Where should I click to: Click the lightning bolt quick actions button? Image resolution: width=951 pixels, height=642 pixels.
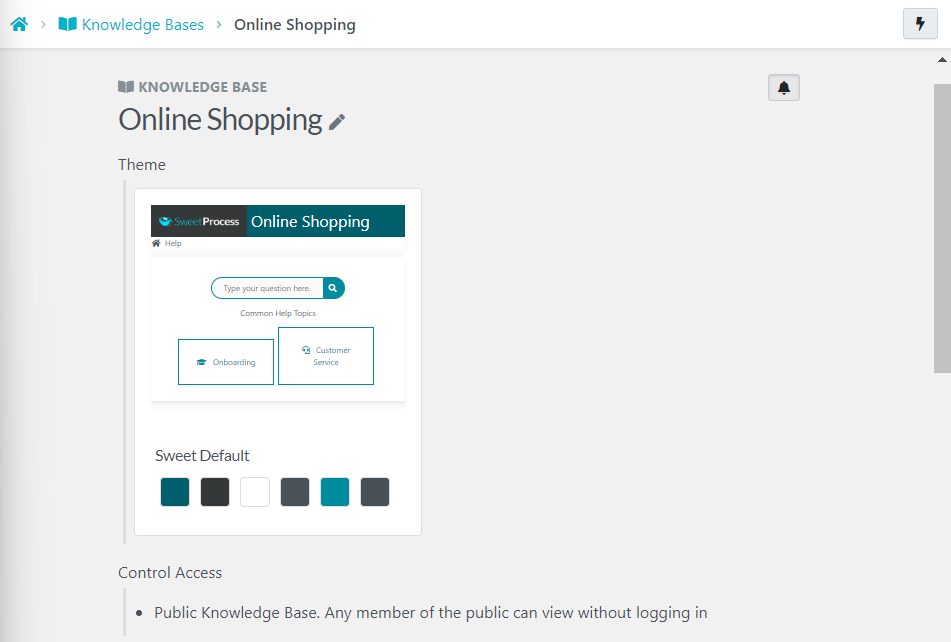pyautogui.click(x=920, y=24)
